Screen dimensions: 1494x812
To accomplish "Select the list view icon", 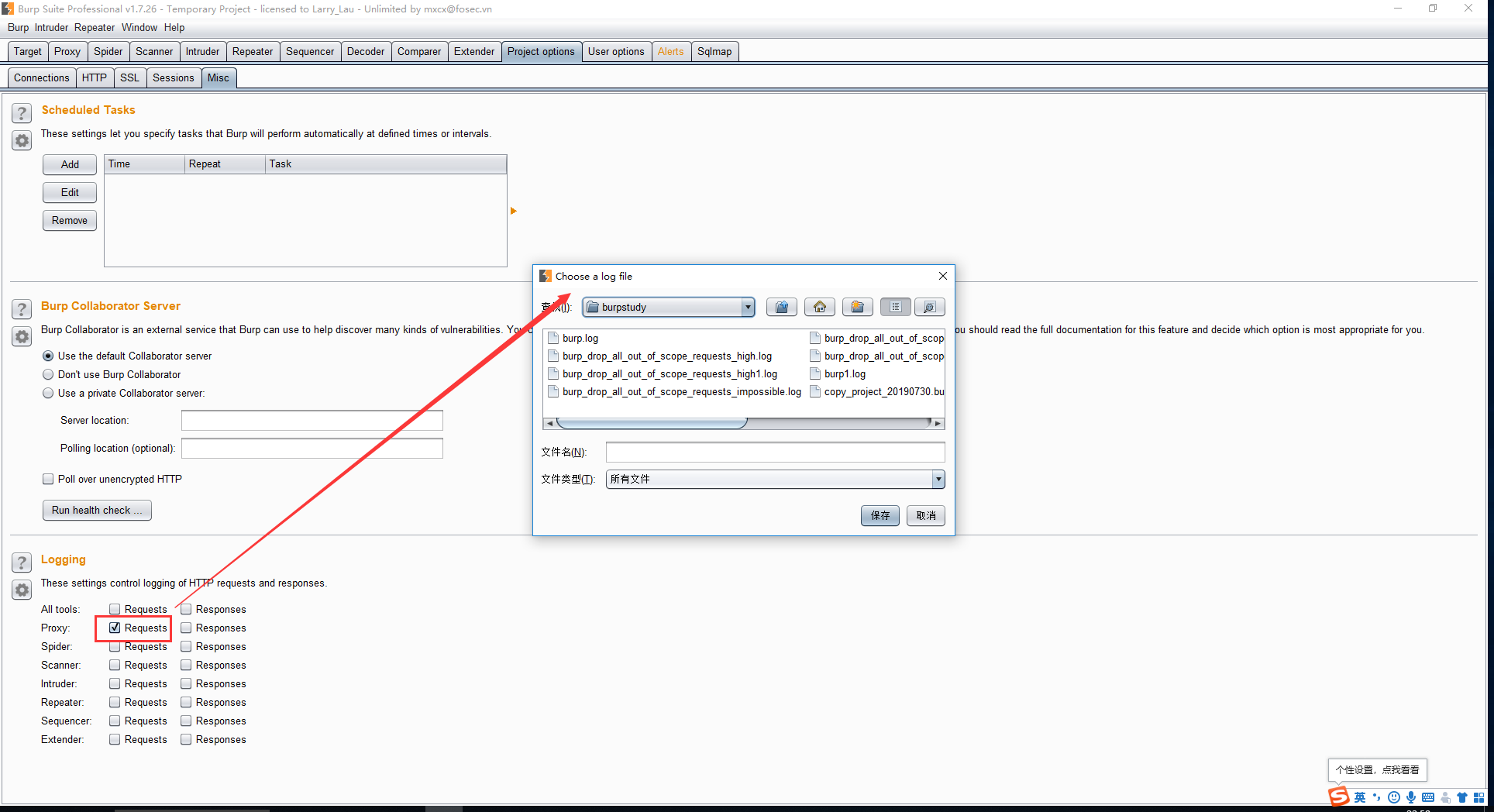I will 895,307.
